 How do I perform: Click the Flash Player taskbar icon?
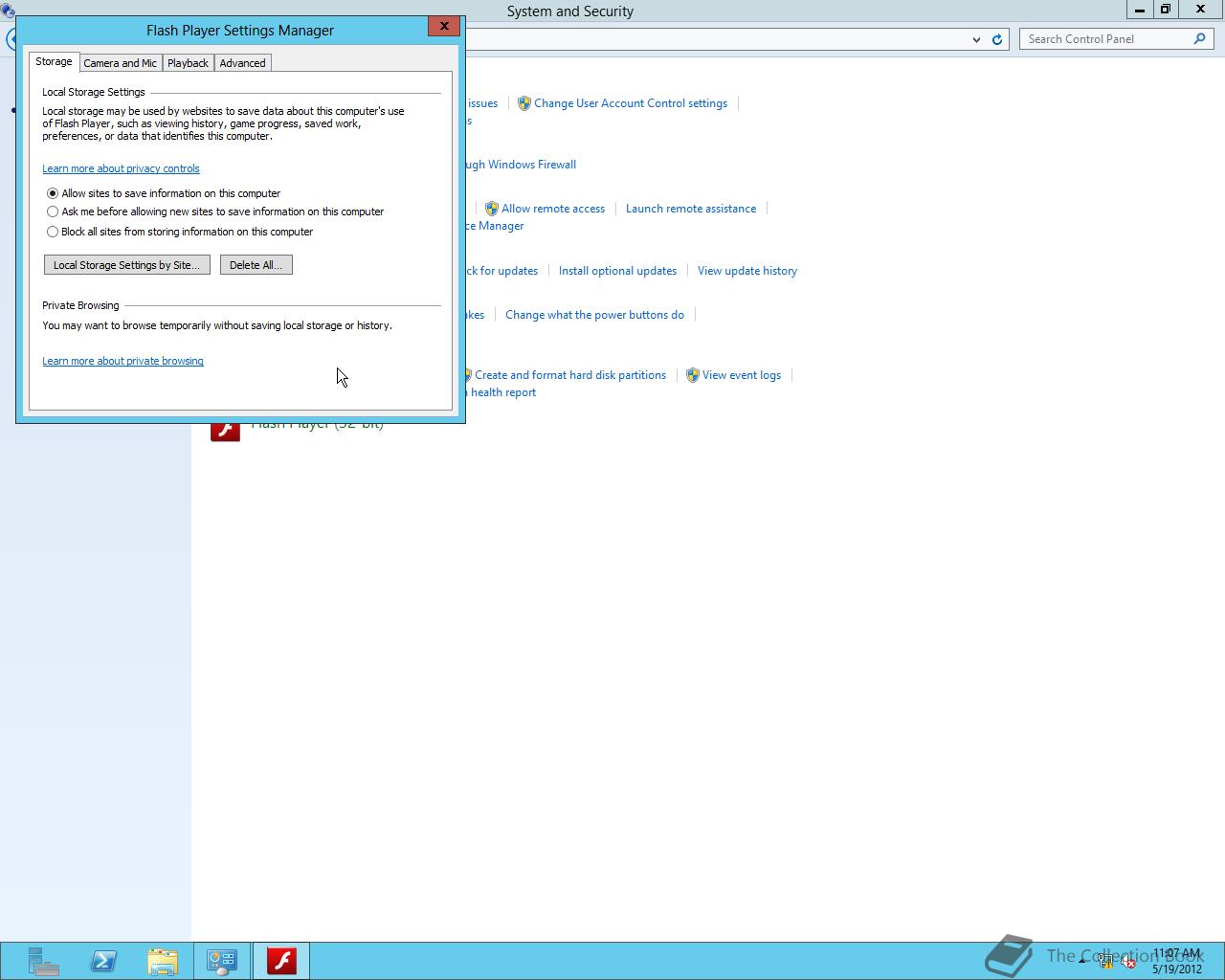pyautogui.click(x=281, y=961)
